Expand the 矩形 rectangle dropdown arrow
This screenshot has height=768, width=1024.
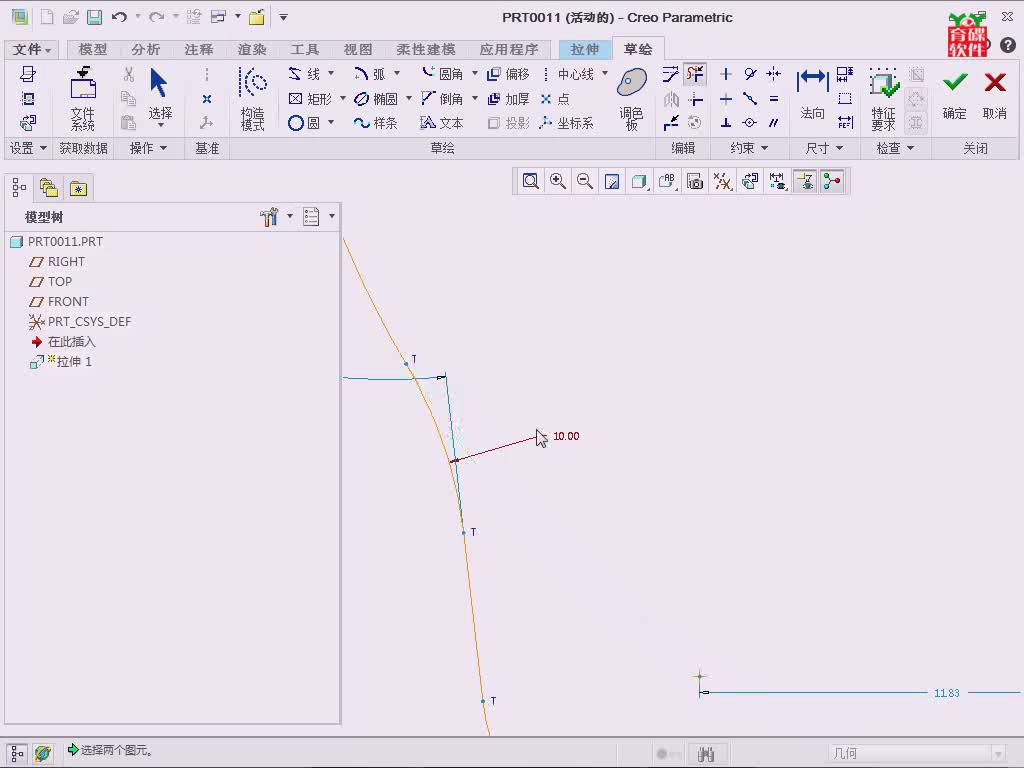point(342,98)
